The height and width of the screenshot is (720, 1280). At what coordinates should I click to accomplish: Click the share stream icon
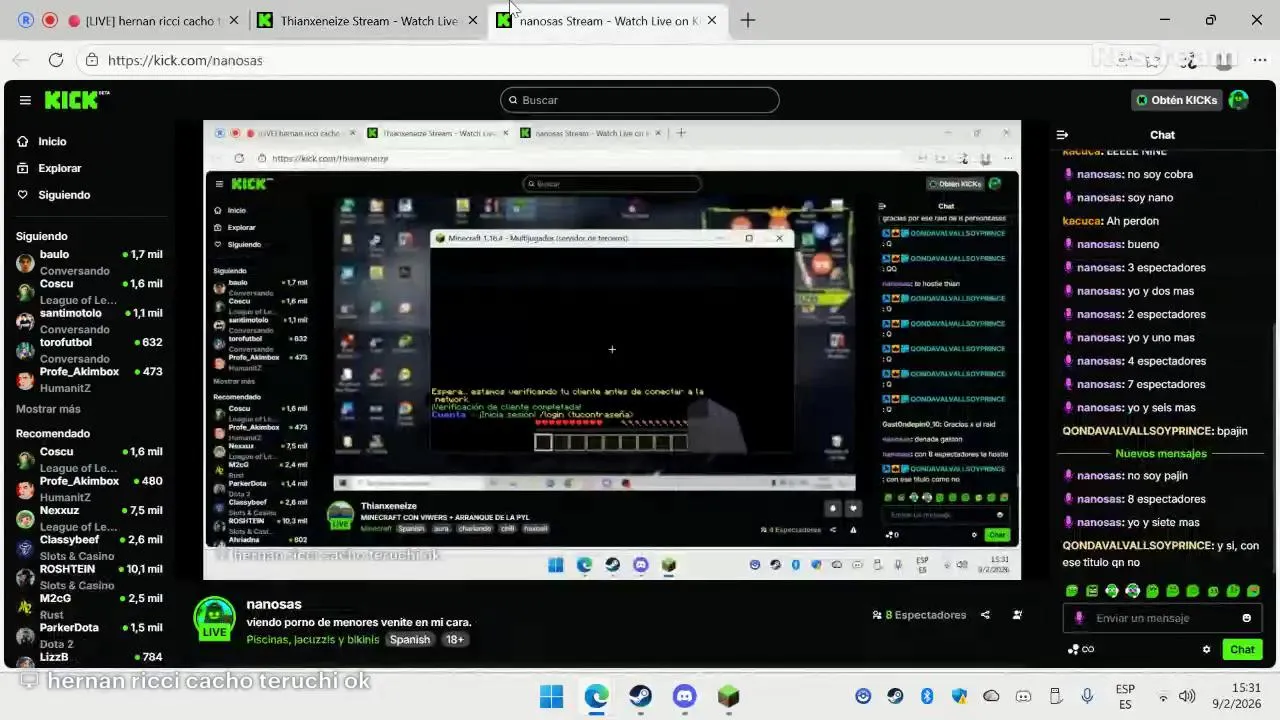tap(986, 615)
